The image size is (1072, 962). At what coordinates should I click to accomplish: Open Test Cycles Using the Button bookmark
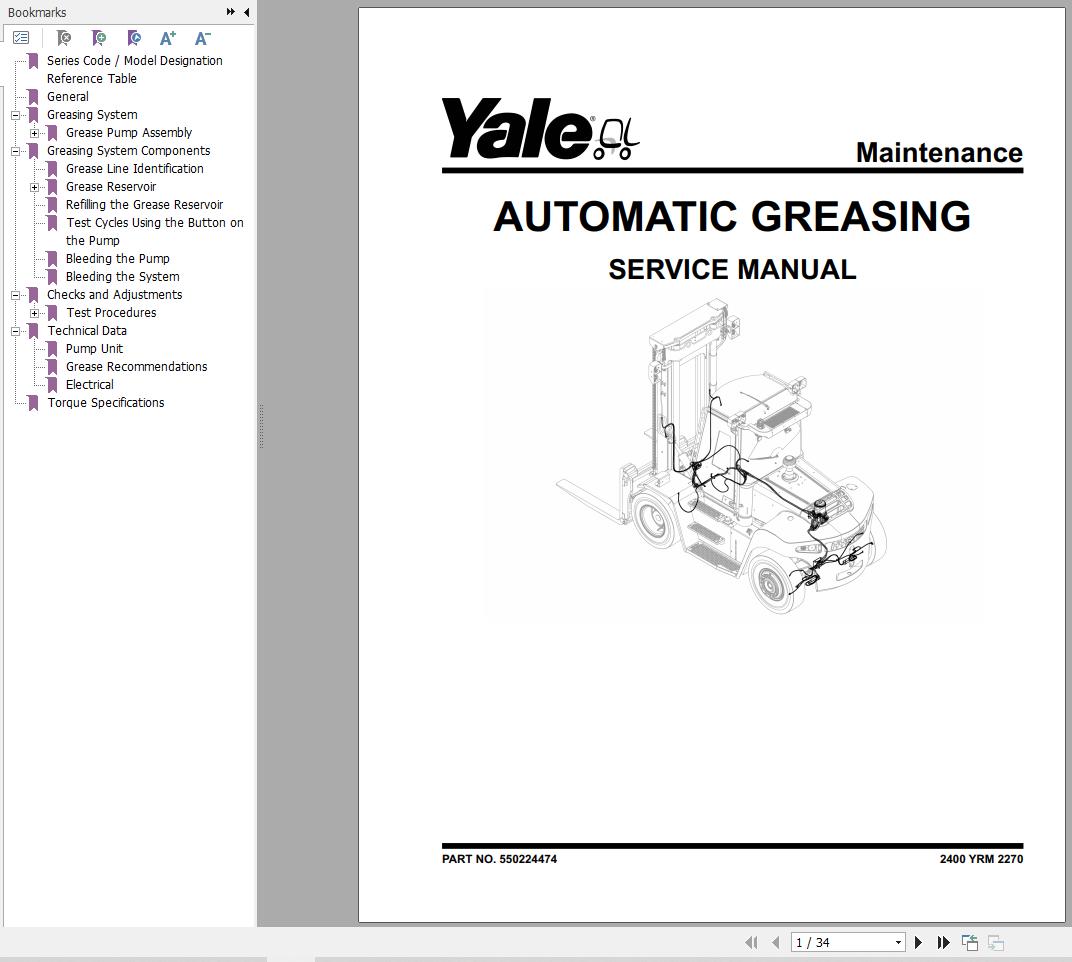tap(154, 231)
